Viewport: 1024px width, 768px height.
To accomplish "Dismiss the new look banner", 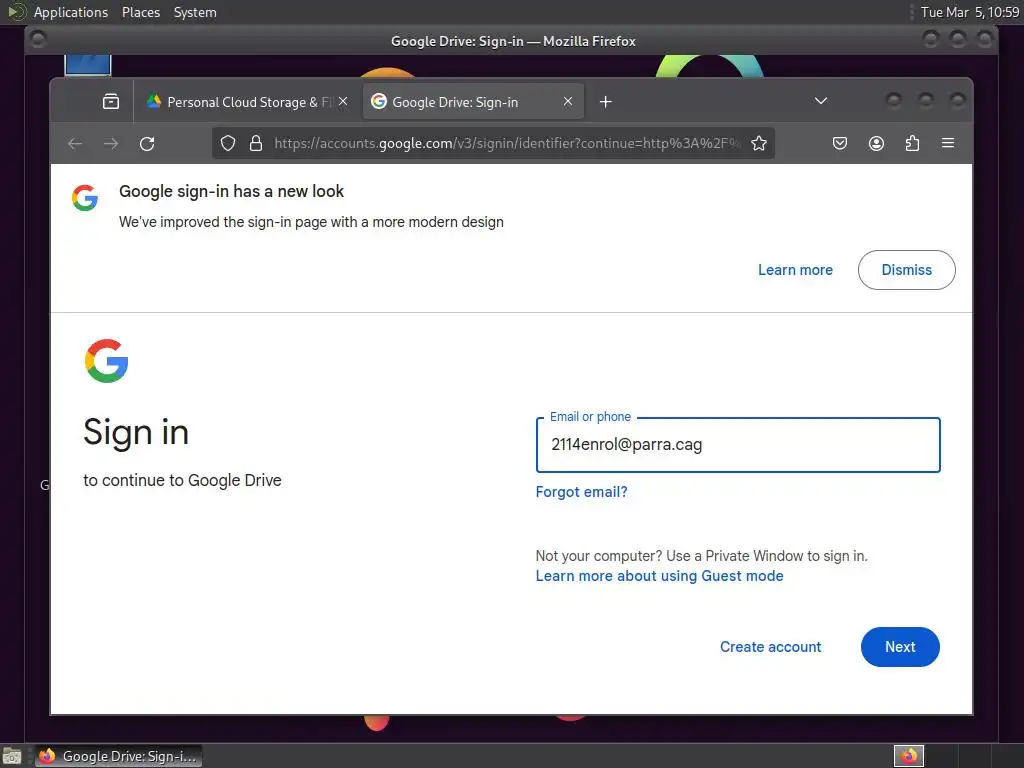I will [906, 270].
